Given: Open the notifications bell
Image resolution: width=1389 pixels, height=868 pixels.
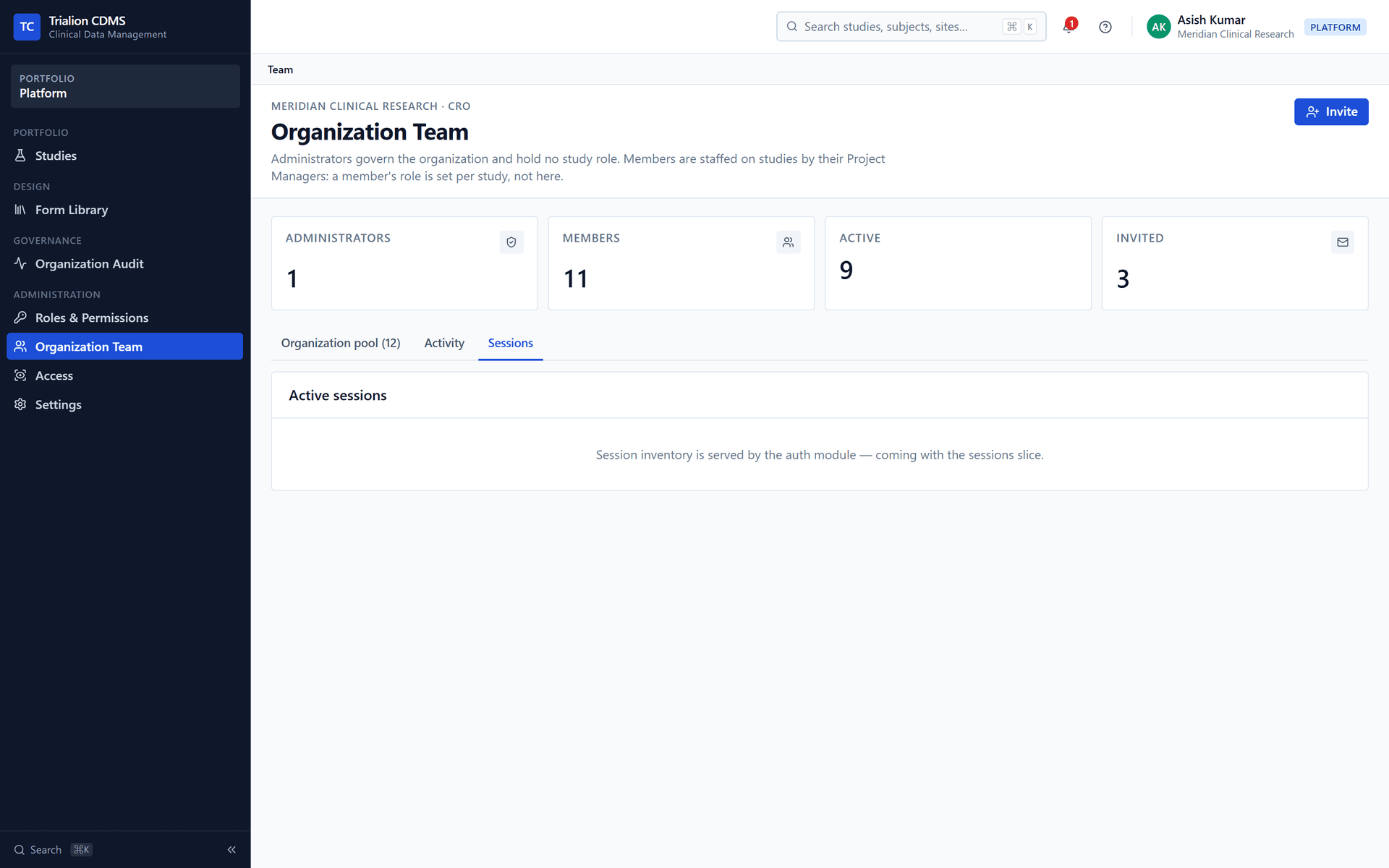Looking at the screenshot, I should point(1069,27).
